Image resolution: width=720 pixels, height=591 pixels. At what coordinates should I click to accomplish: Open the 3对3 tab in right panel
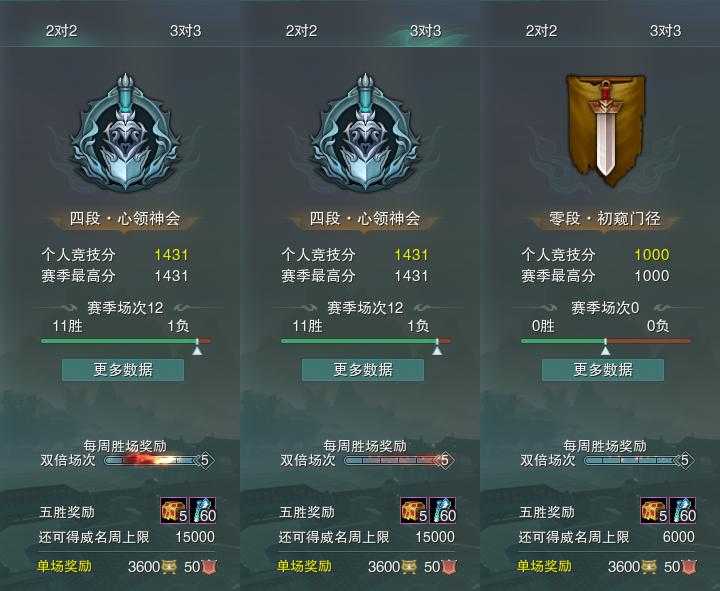[665, 31]
